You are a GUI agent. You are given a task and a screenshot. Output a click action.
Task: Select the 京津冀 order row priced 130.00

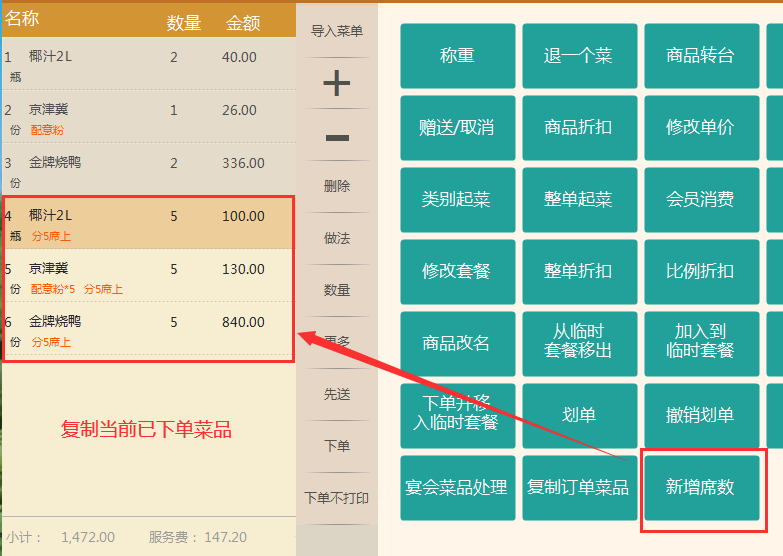click(x=148, y=276)
